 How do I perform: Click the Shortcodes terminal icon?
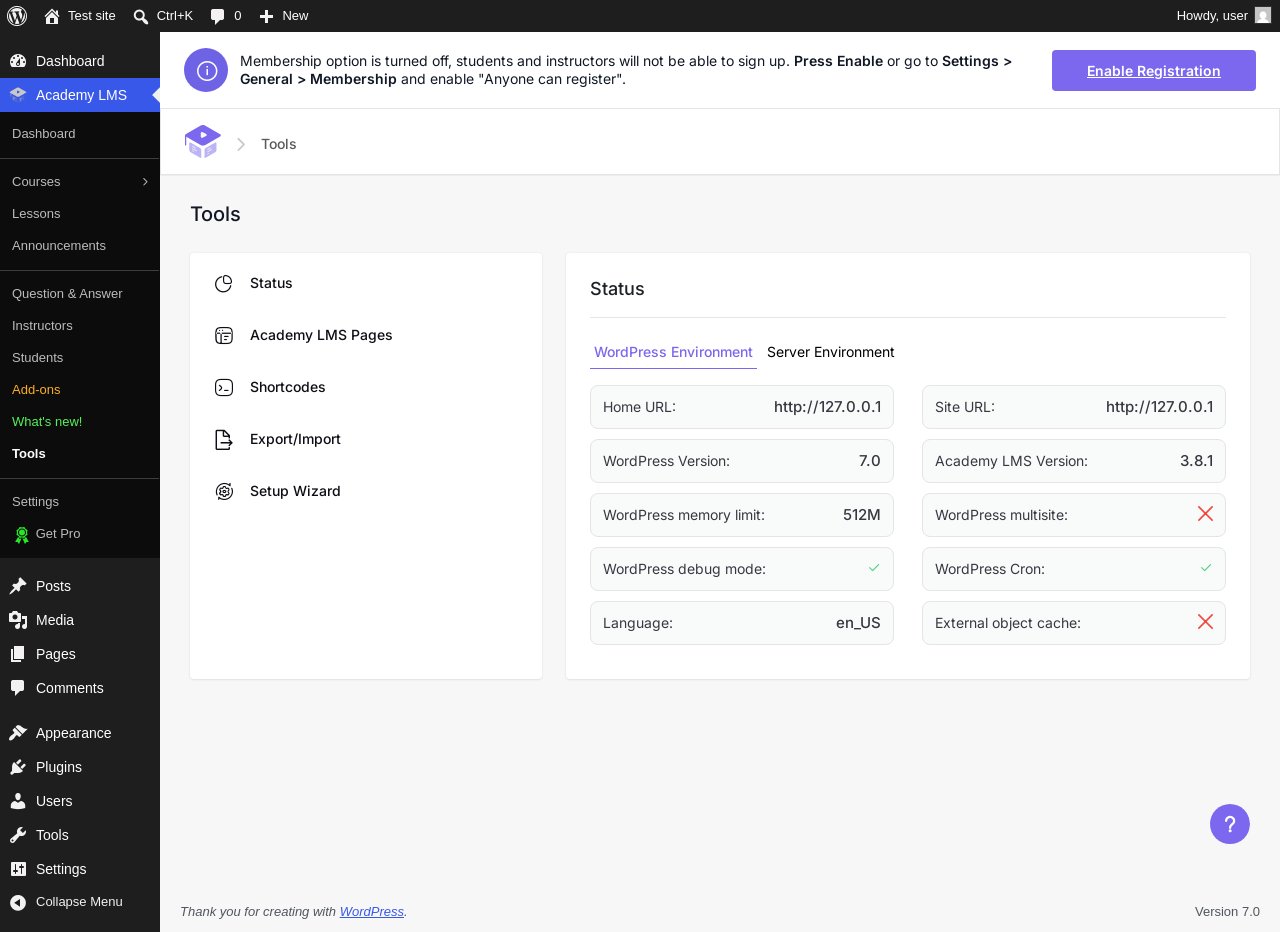[x=224, y=388]
